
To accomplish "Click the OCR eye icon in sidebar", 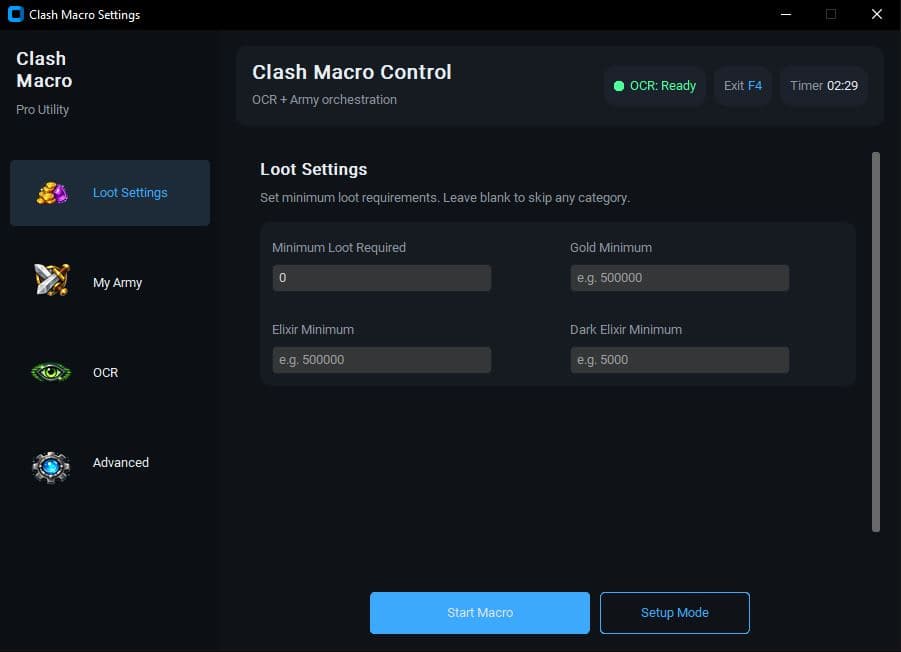I will [50, 372].
